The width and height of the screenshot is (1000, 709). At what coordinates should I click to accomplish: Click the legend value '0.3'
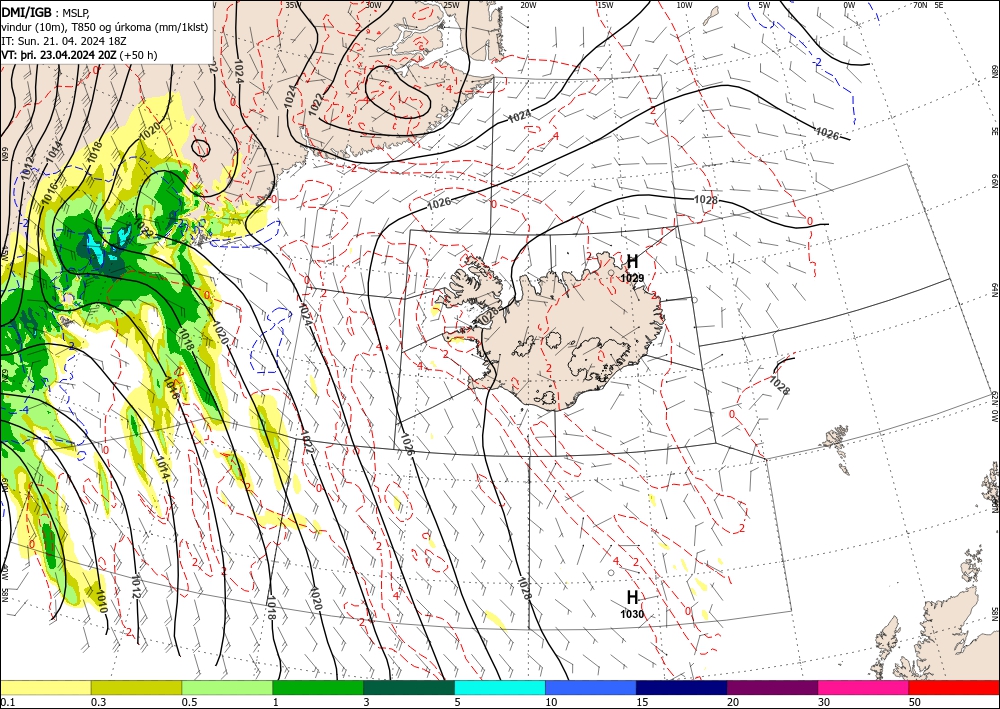tap(98, 702)
